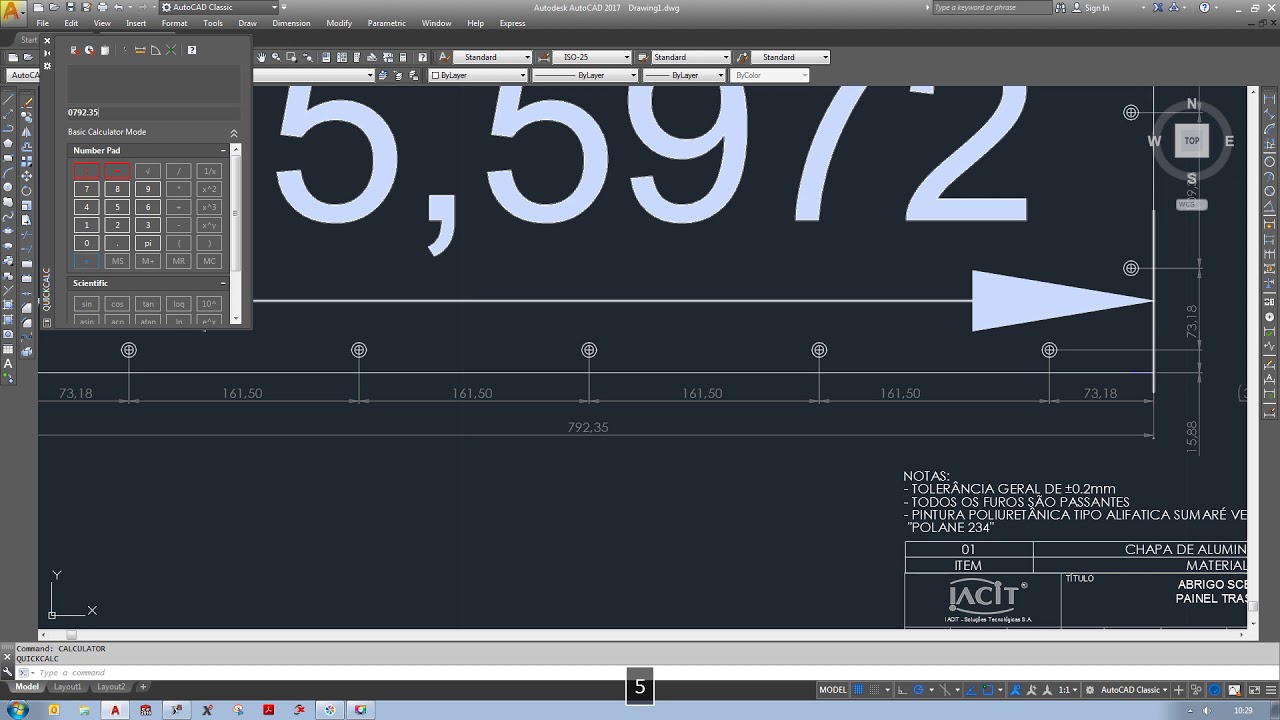
Task: Click the Windows Start button
Action: pos(18,709)
